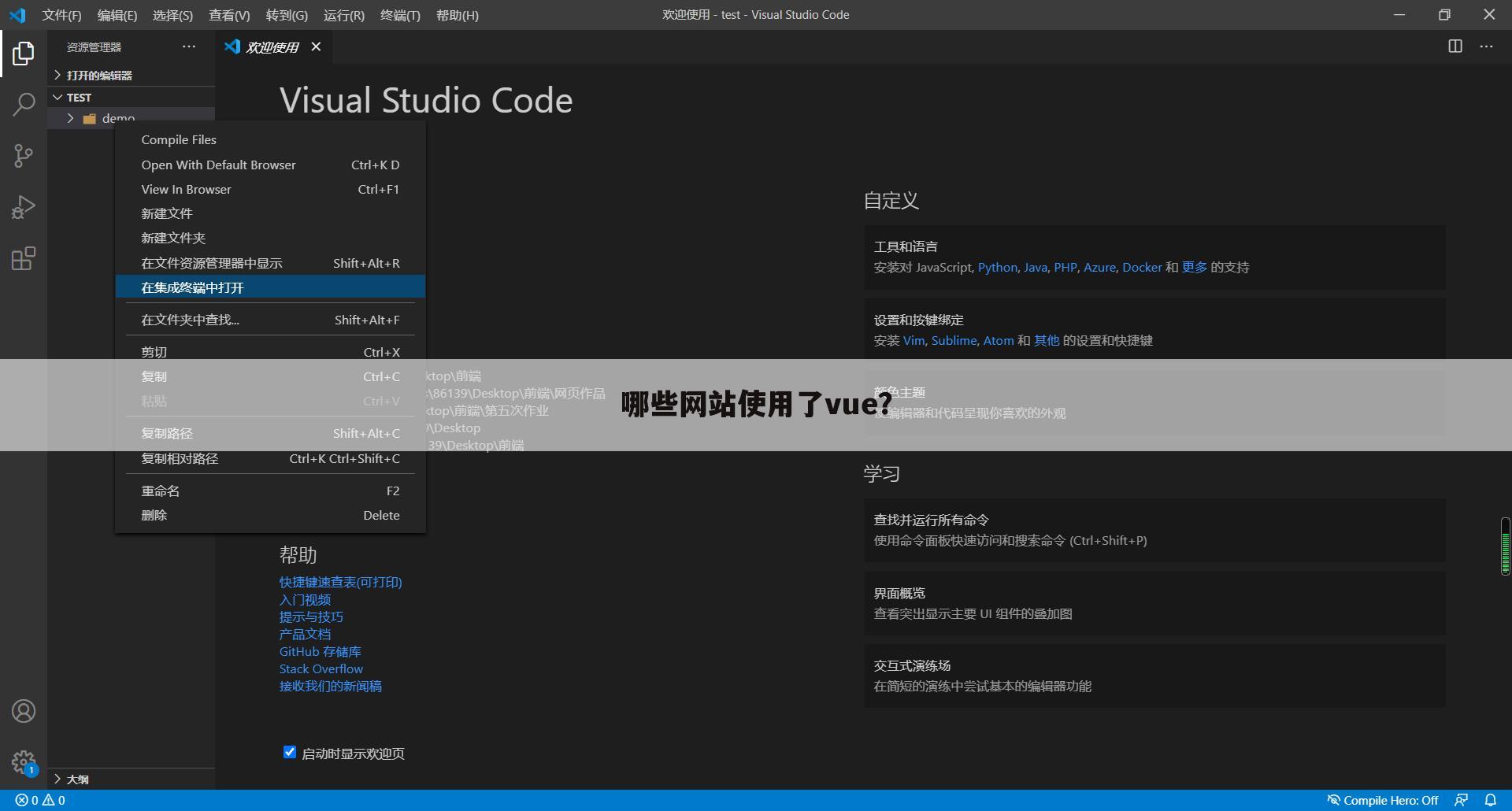Click the notifications bell in the status bar
The width and height of the screenshot is (1512, 811).
tap(1489, 799)
